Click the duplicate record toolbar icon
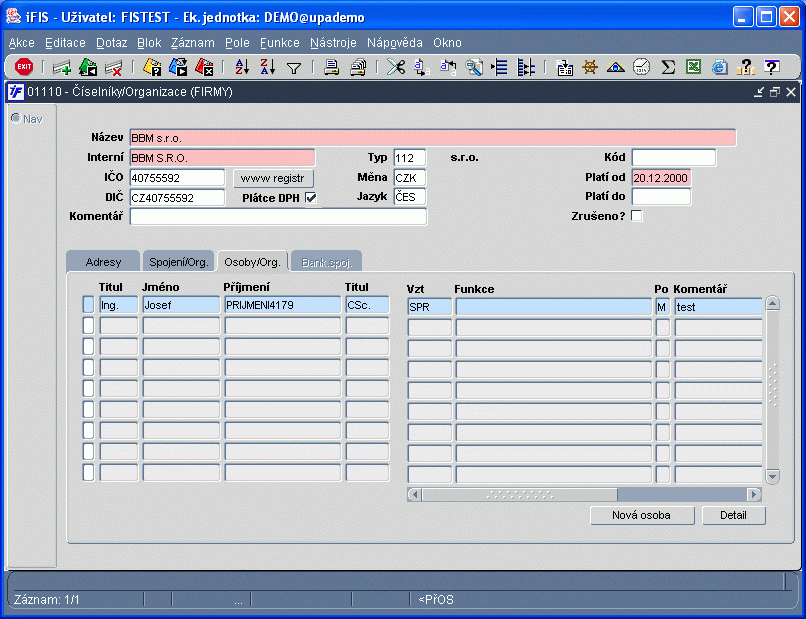The width and height of the screenshot is (806, 619). 88,67
